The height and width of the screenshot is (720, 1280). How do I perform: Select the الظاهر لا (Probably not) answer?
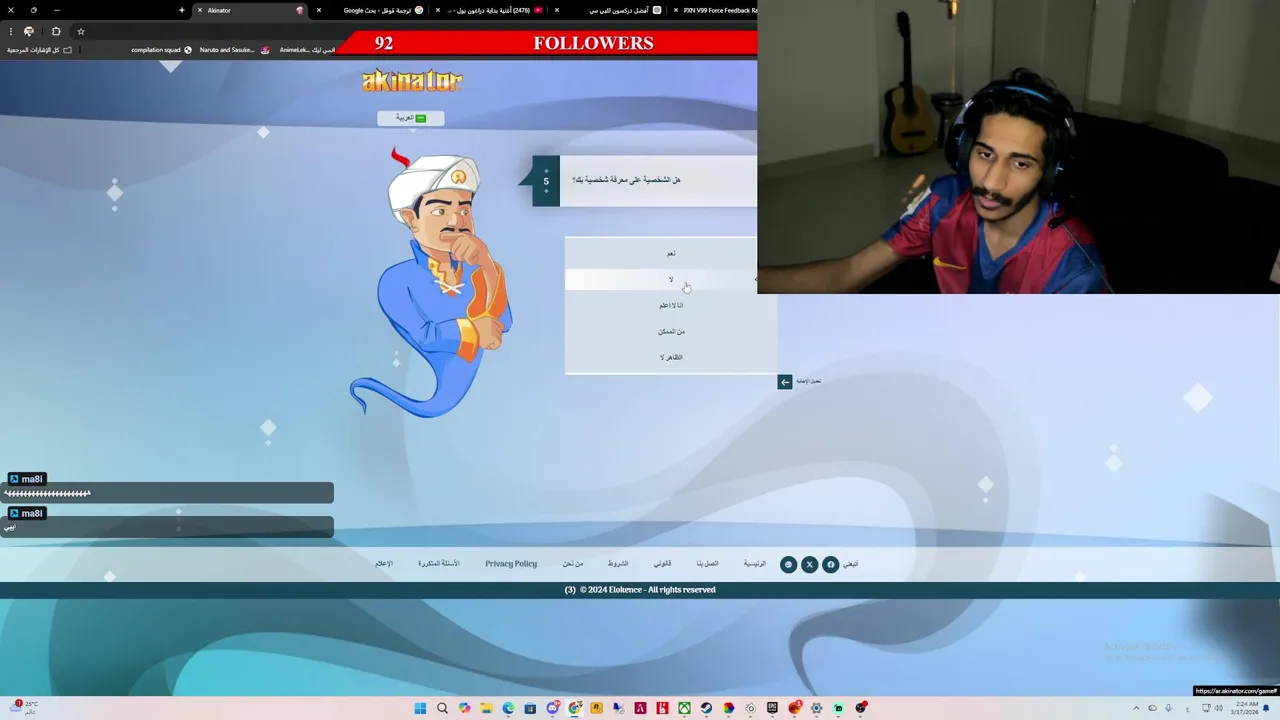coord(671,357)
